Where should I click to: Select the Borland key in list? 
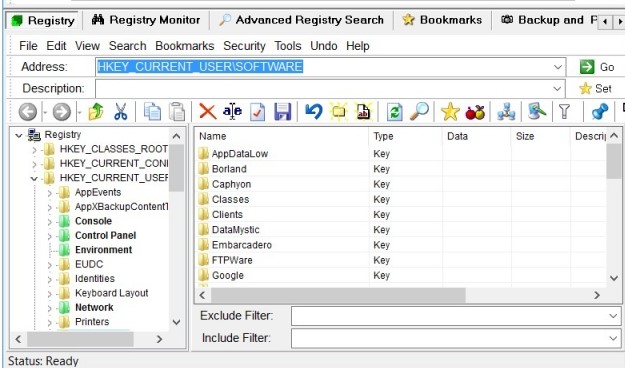(229, 169)
